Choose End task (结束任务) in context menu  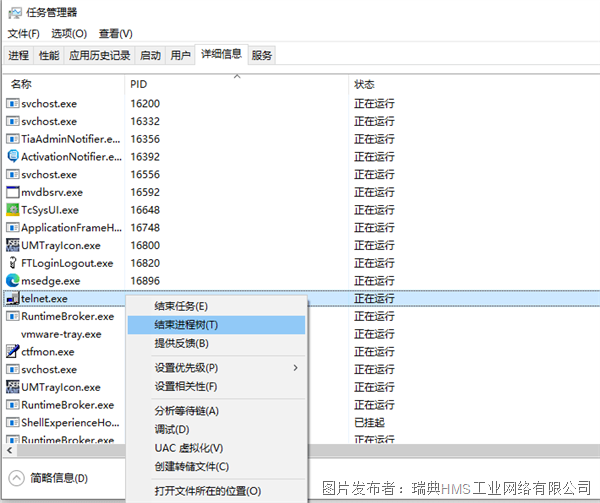[x=216, y=306]
